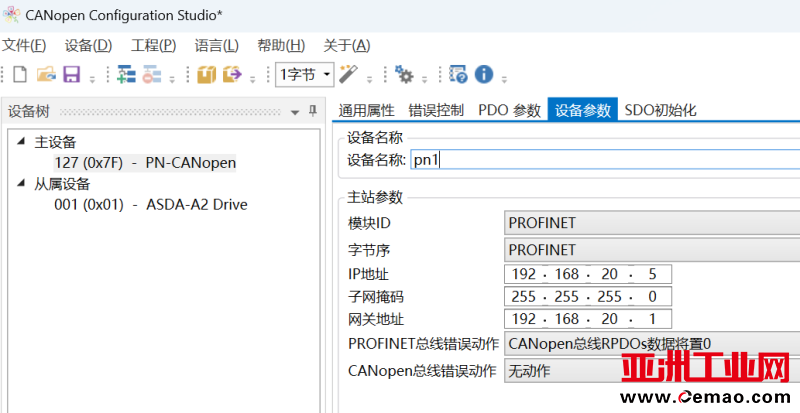Open the 关于(A) menu
Screen dimensions: 800x413
(x=347, y=46)
